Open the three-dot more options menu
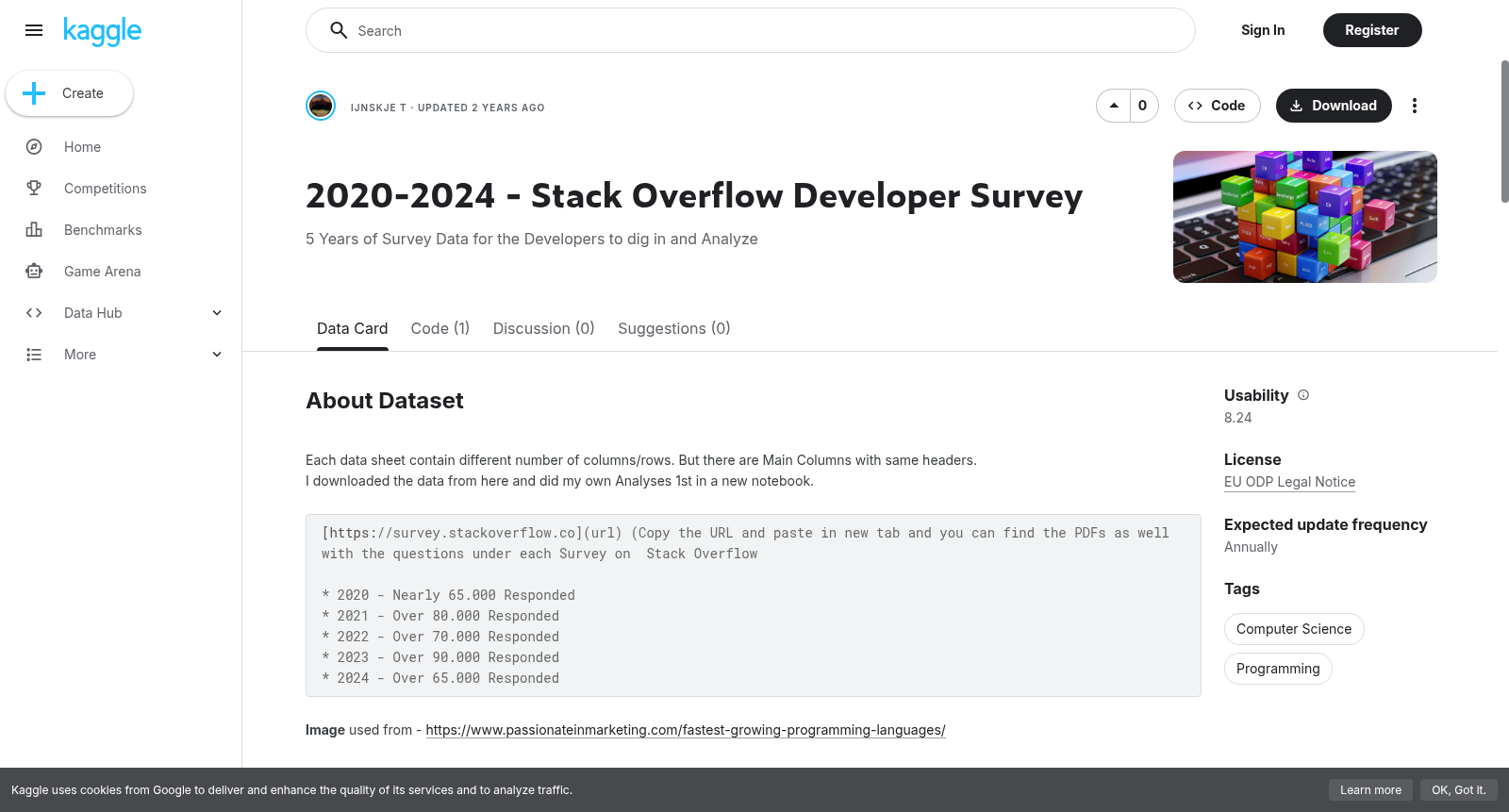 pos(1414,106)
